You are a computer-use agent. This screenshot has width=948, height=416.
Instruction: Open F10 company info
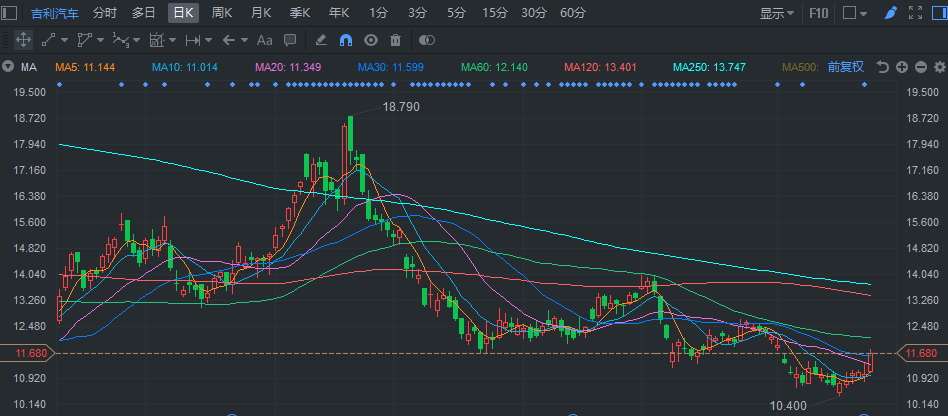click(x=819, y=13)
